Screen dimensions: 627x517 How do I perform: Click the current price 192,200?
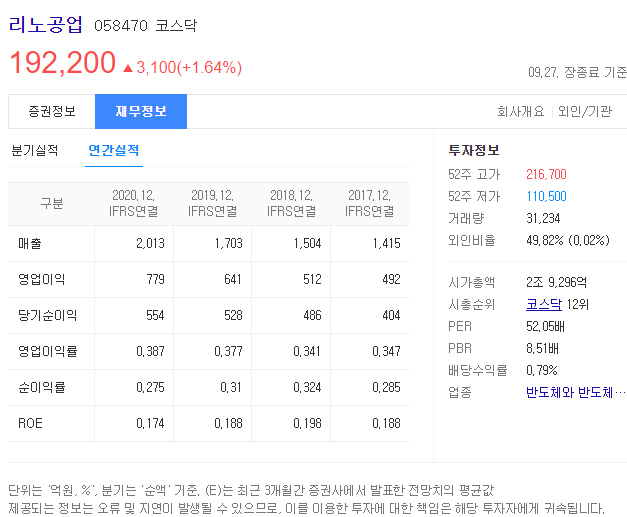pos(62,63)
